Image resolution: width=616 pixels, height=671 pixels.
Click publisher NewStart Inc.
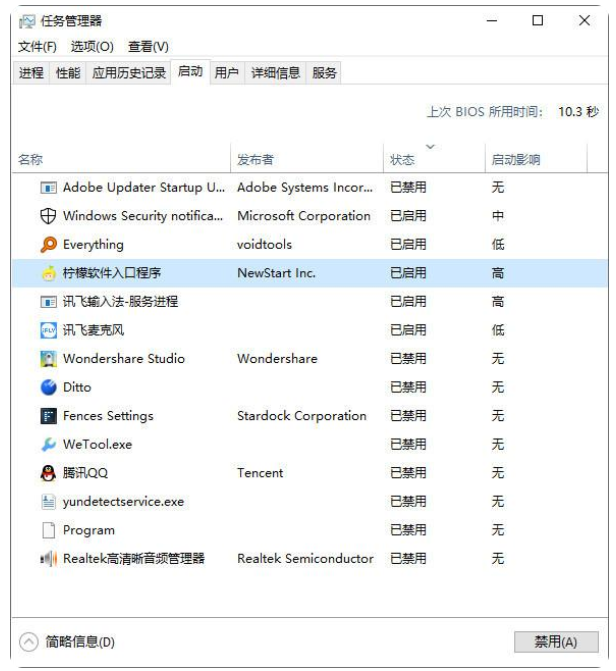pyautogui.click(x=276, y=273)
